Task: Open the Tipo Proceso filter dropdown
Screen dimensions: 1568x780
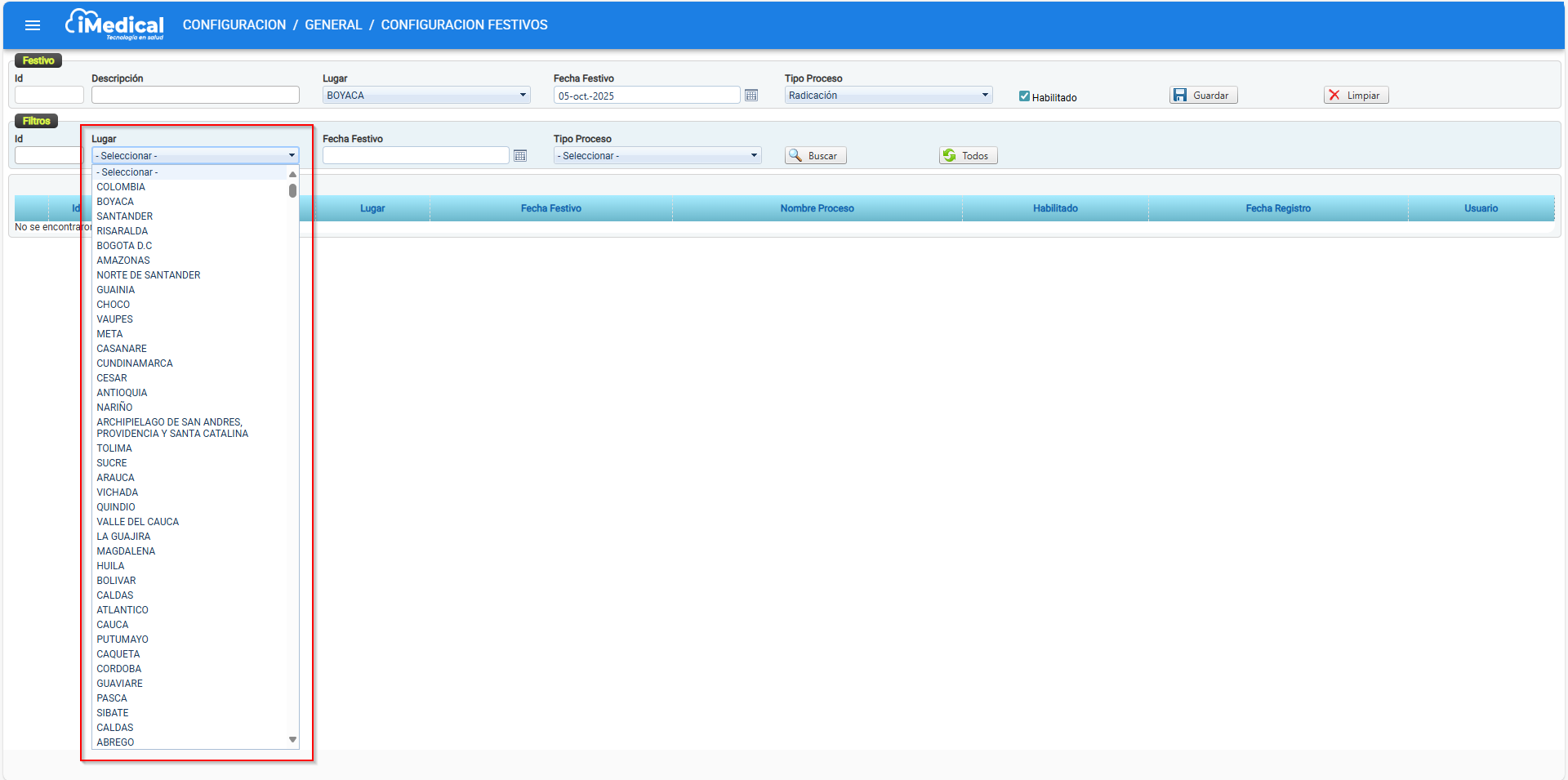Action: (x=657, y=156)
